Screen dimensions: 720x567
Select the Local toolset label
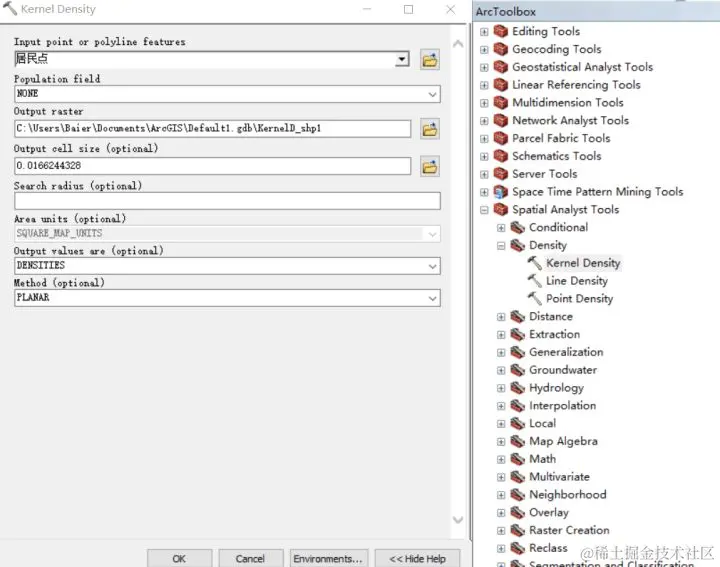[x=542, y=423]
